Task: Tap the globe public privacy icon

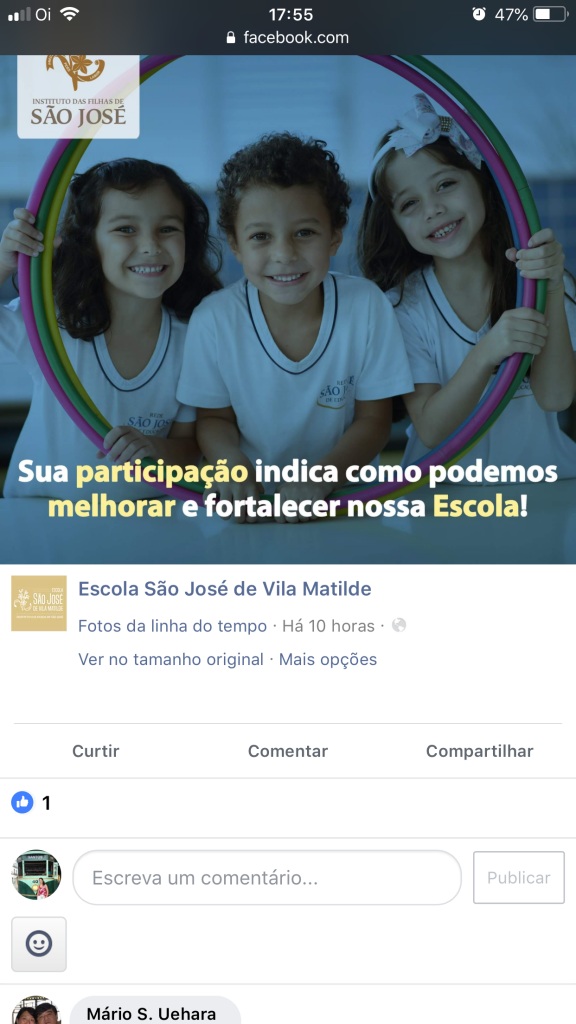Action: point(399,626)
